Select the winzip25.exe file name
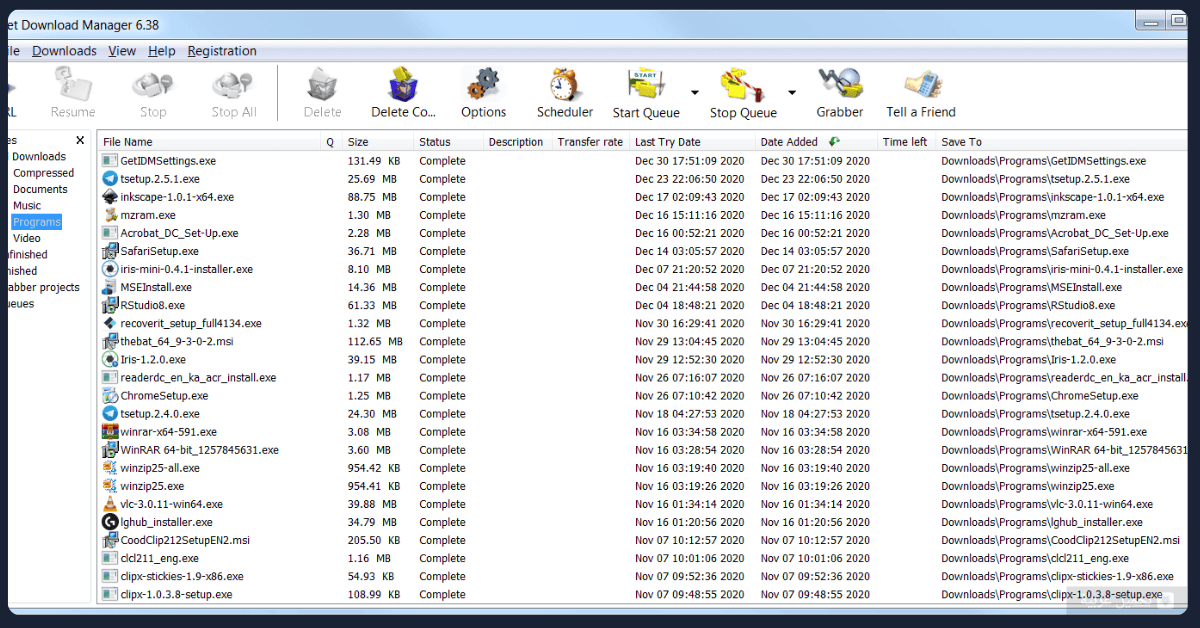The height and width of the screenshot is (628, 1200). [x=152, y=486]
